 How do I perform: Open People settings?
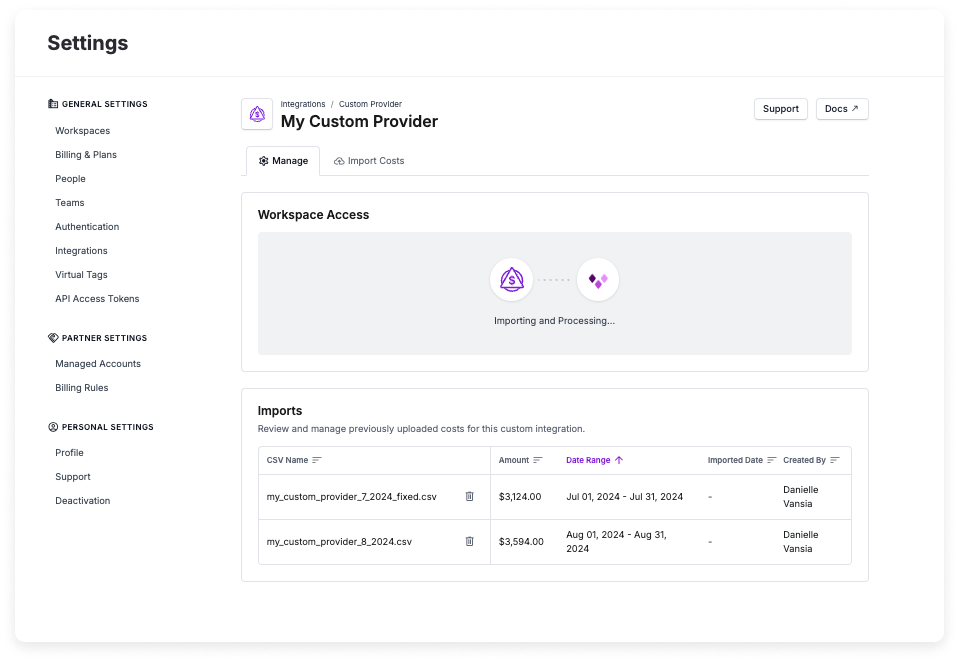click(70, 179)
